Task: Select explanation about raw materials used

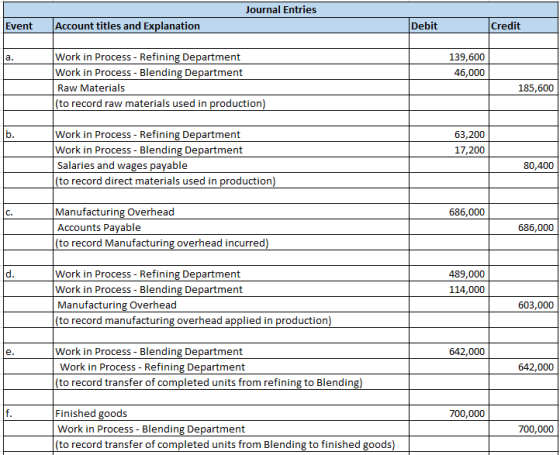Action: 231,103
